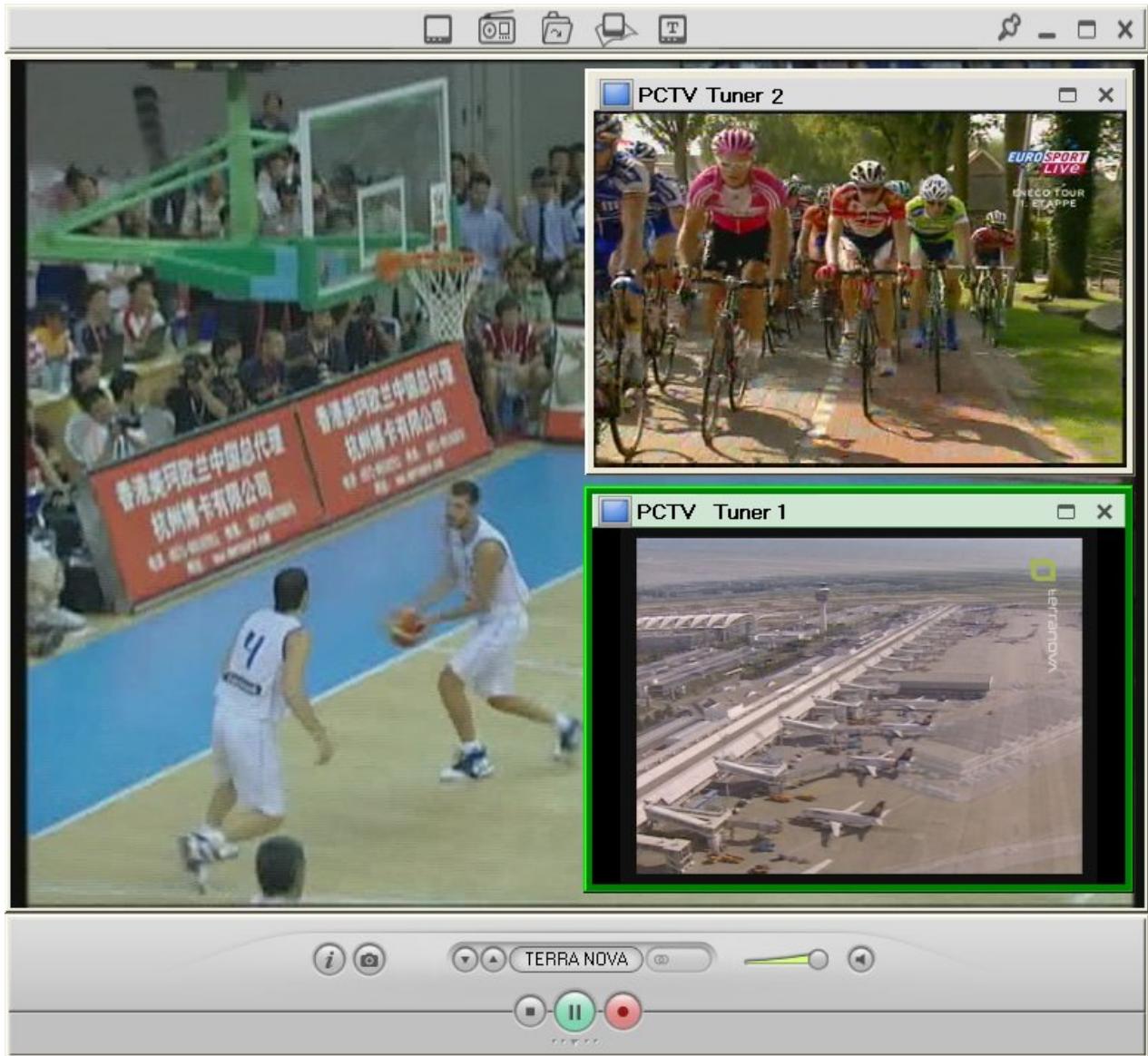The image size is (1148, 1056).
Task: Show channel information (i) button
Action: [x=329, y=959]
